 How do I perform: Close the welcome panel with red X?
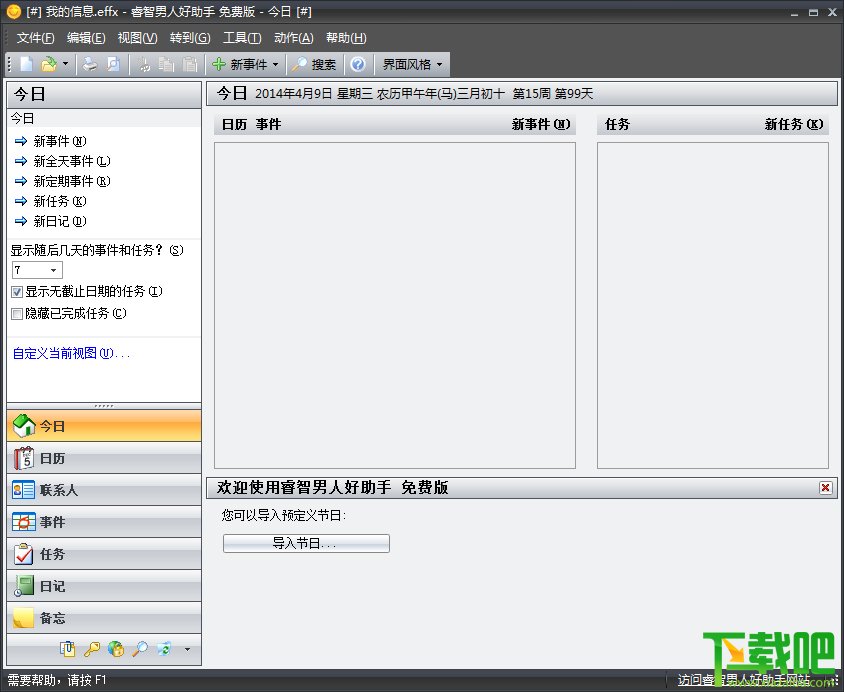[825, 488]
